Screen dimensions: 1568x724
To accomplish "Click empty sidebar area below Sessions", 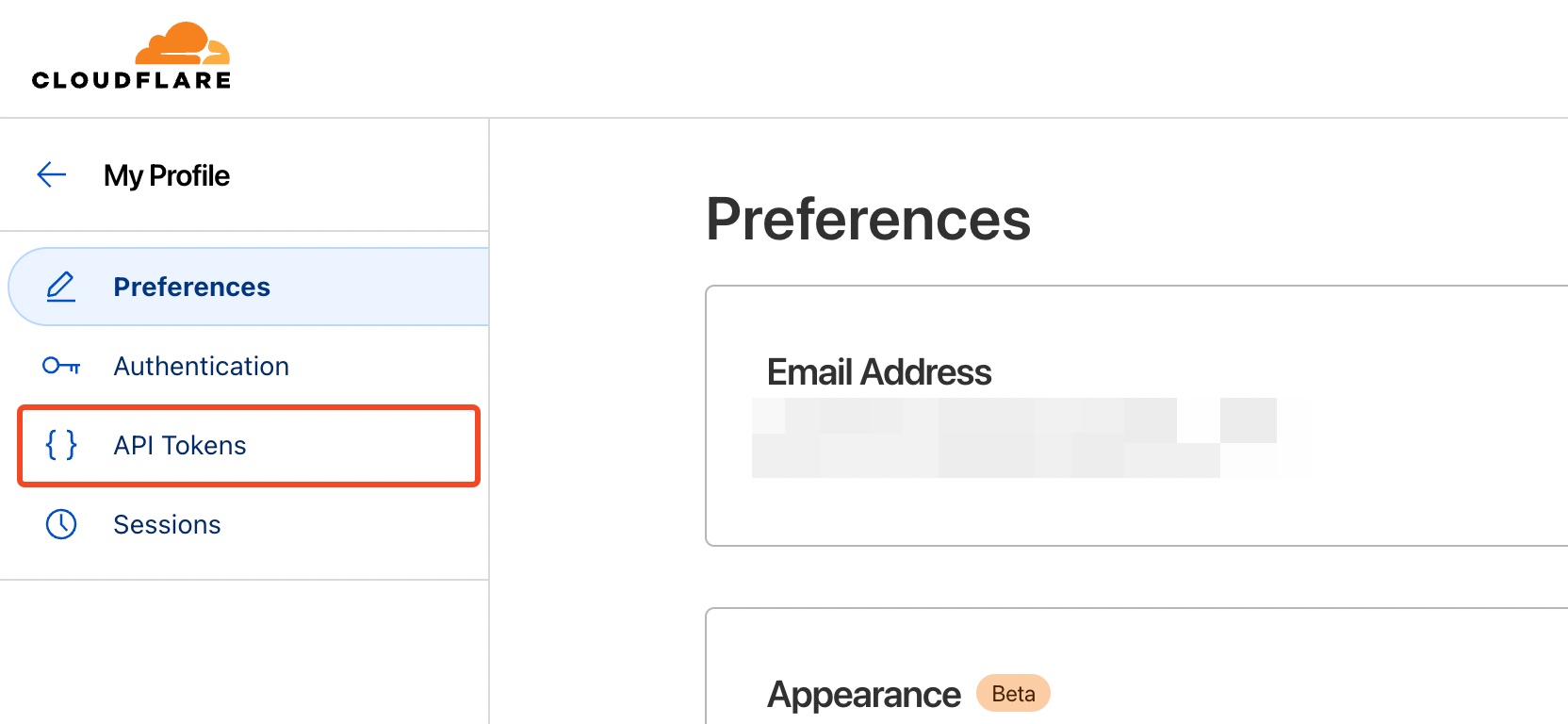I will (x=243, y=650).
